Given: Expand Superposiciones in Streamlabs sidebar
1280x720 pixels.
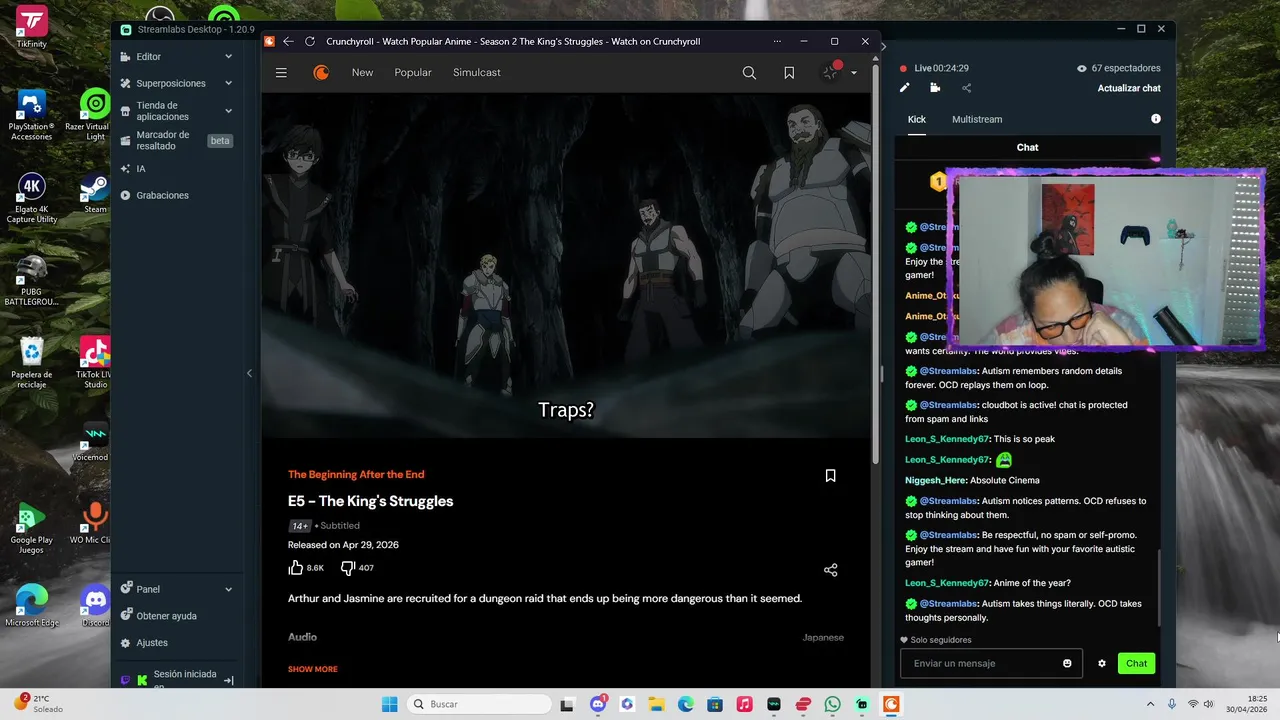Looking at the screenshot, I should coord(177,83).
